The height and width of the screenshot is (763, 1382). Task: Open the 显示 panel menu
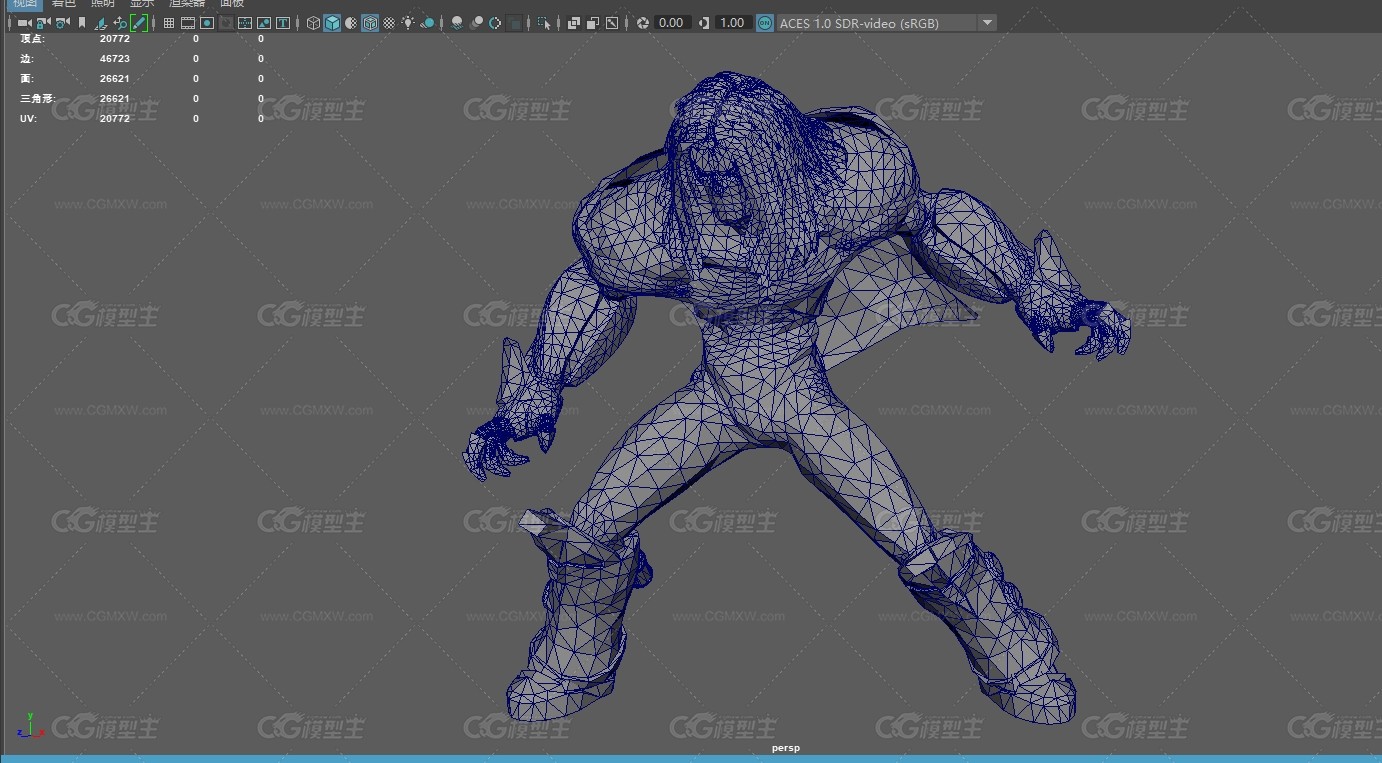point(142,4)
